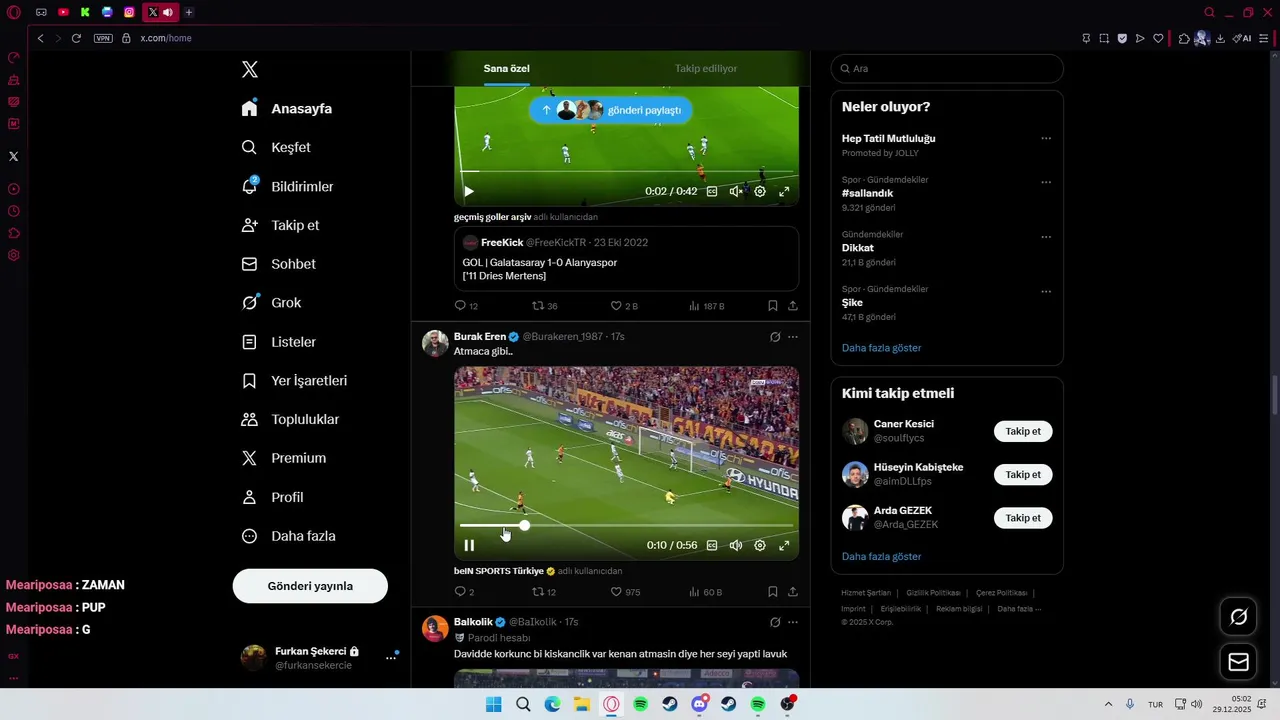The width and height of the screenshot is (1280, 720).
Task: Focus the Ara search field
Action: [947, 69]
